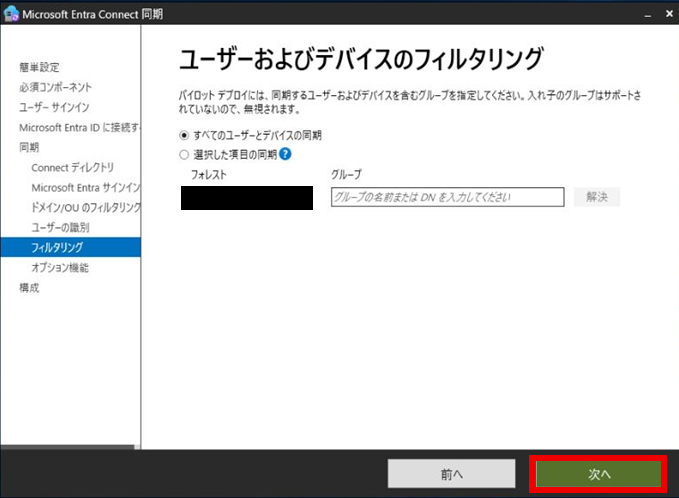Go to 必須コンポーネント step
This screenshot has width=679, height=498.
(x=55, y=87)
